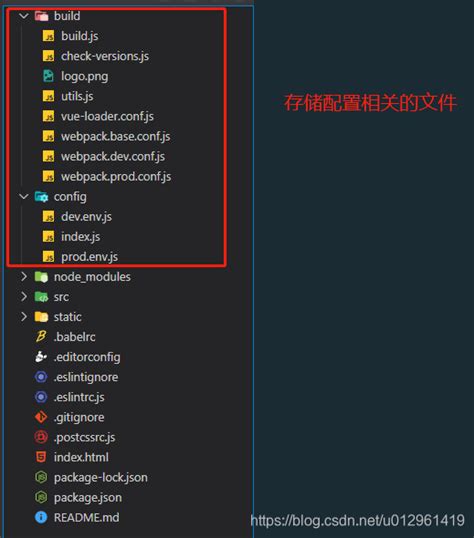Screen dimensions: 474x538
Task: Collapse the config folder chevron
Action: click(24, 197)
